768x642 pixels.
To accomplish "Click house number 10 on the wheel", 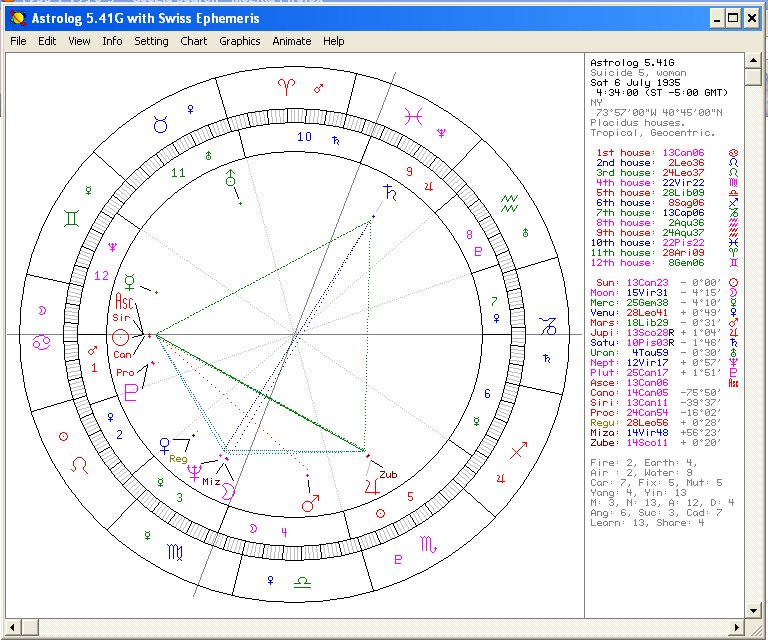I will point(304,137).
